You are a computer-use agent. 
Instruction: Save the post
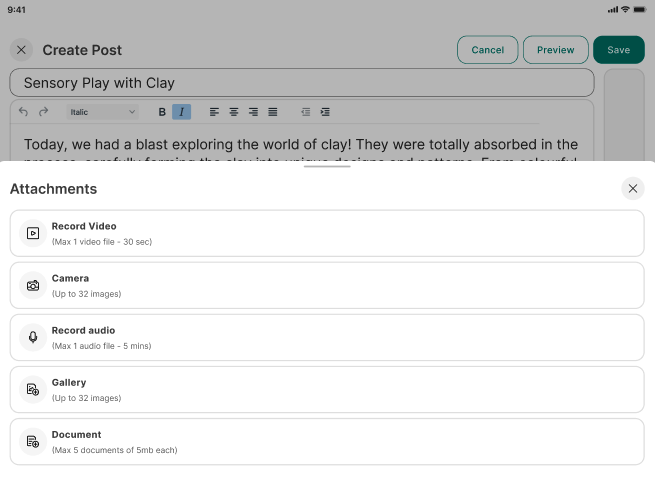pos(619,50)
